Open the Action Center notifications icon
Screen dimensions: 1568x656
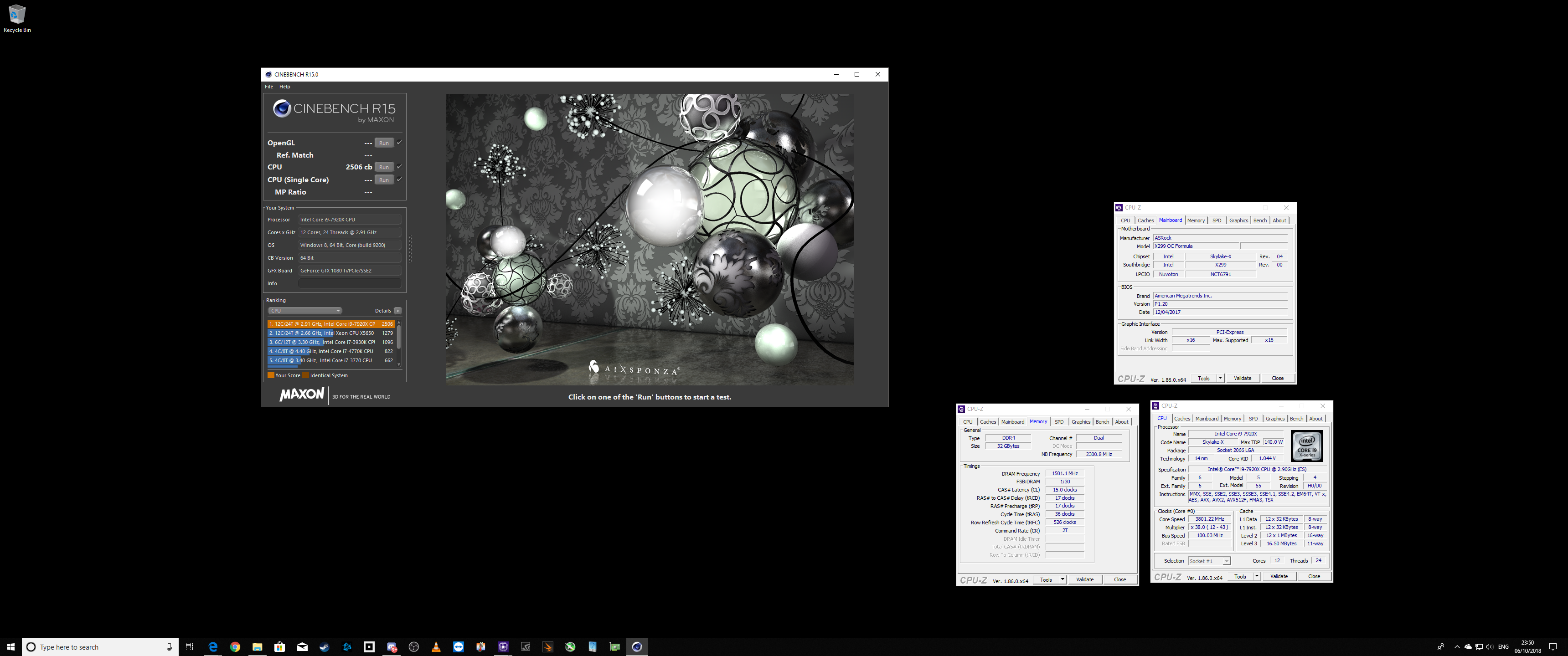click(1553, 647)
